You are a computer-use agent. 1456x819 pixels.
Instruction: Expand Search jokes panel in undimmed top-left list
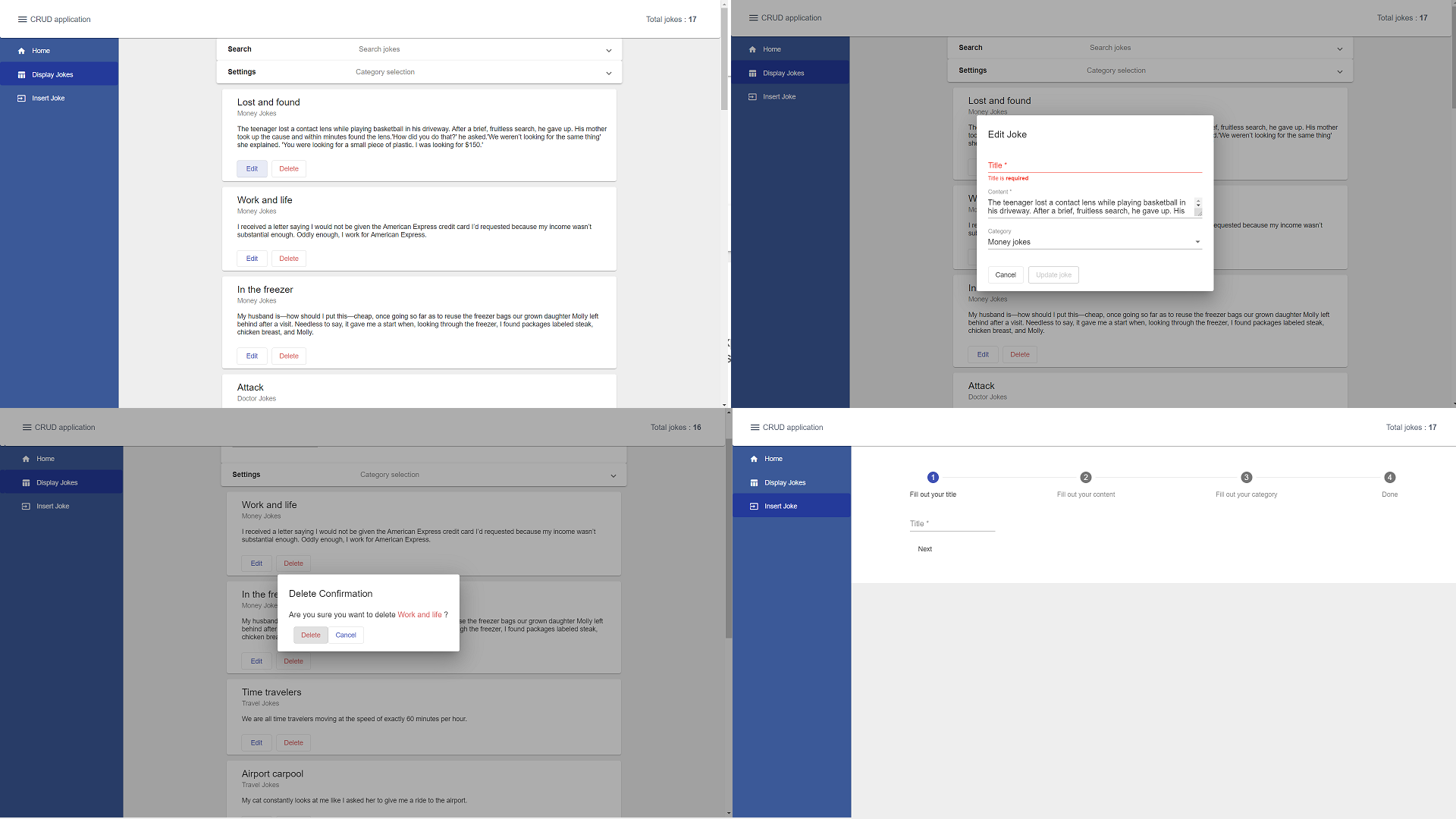tap(608, 50)
